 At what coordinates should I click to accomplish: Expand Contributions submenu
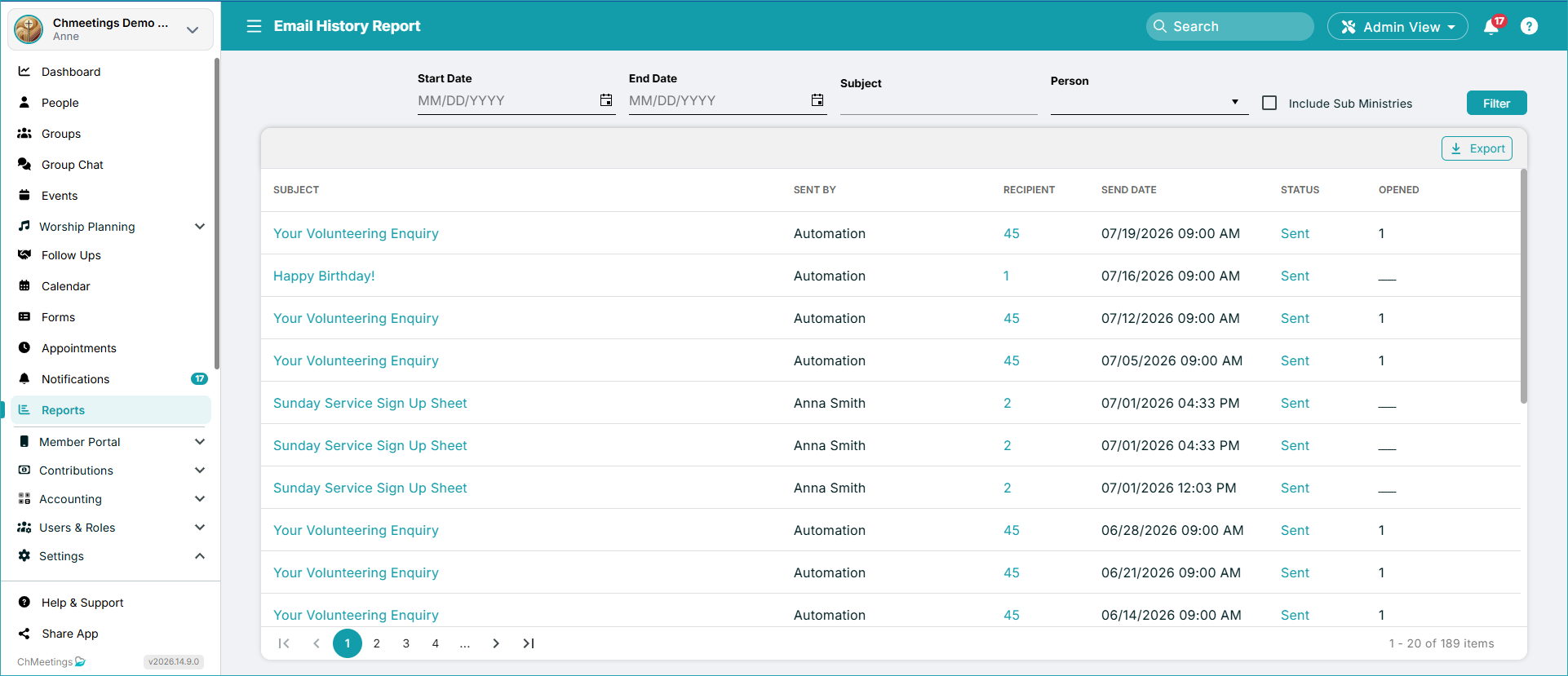tap(200, 471)
